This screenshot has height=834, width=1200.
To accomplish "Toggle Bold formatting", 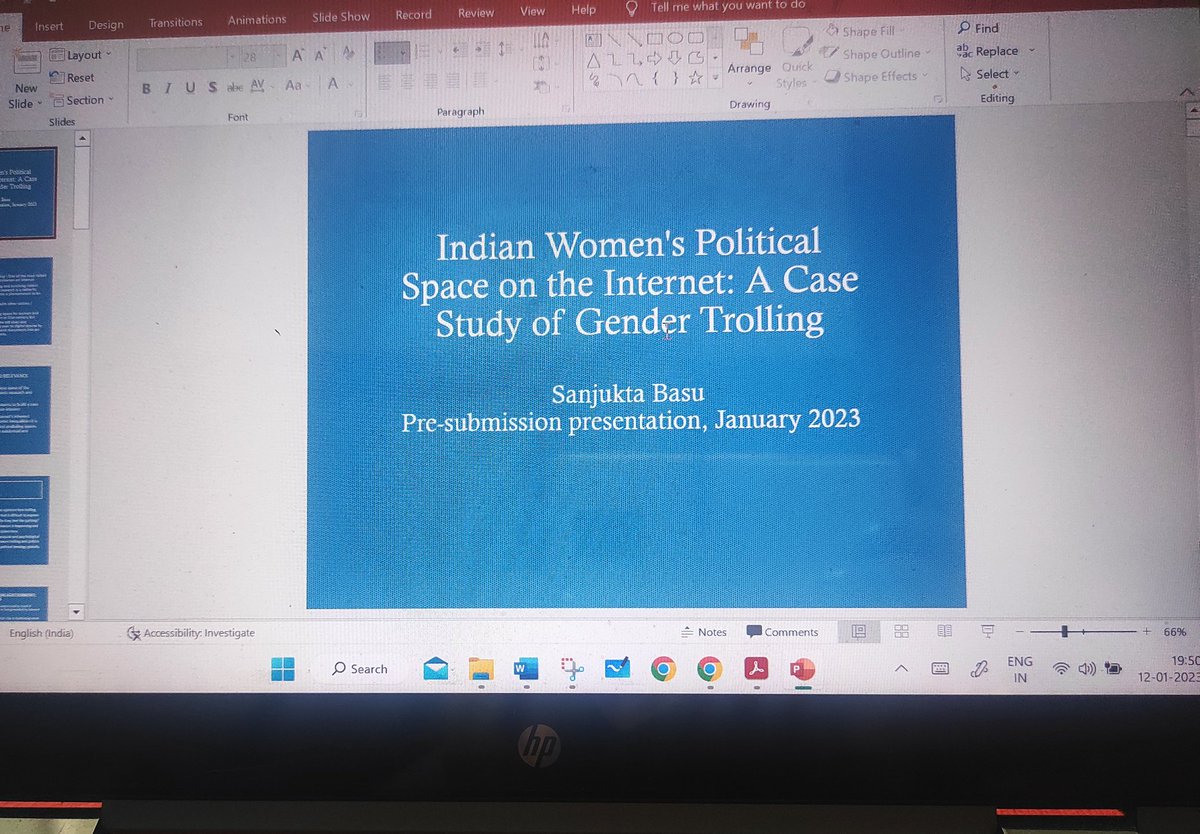I will coord(147,88).
